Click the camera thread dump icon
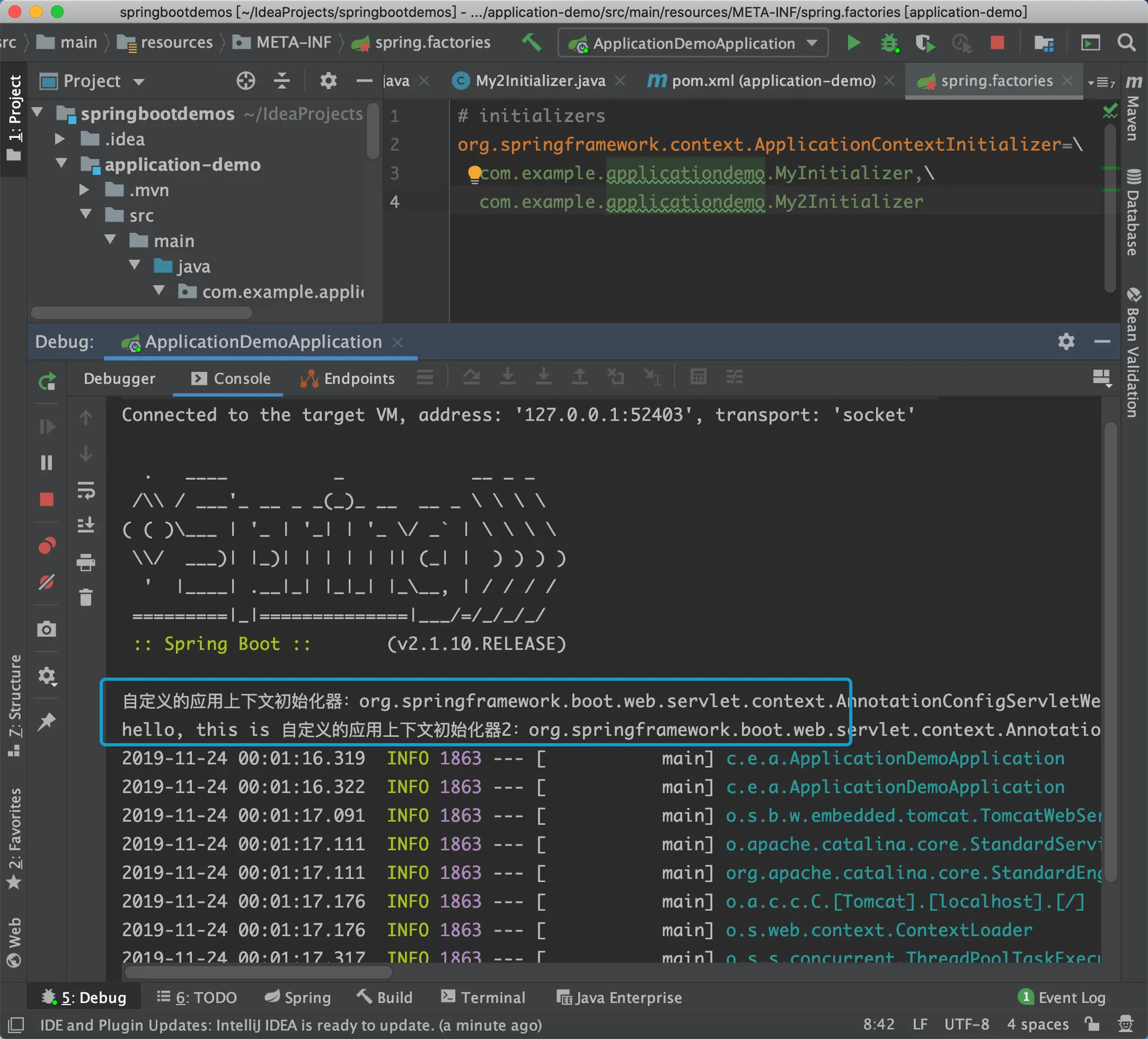The width and height of the screenshot is (1148, 1039). [47, 629]
